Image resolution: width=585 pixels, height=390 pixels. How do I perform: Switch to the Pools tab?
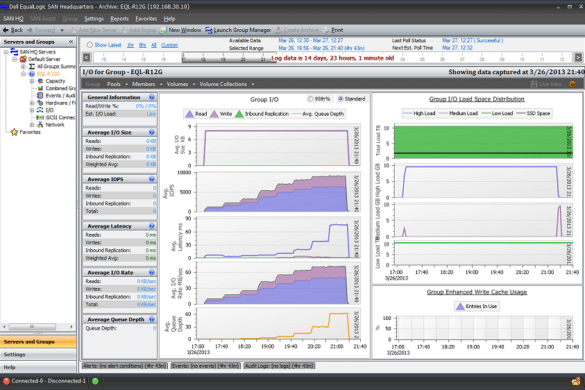tap(114, 84)
